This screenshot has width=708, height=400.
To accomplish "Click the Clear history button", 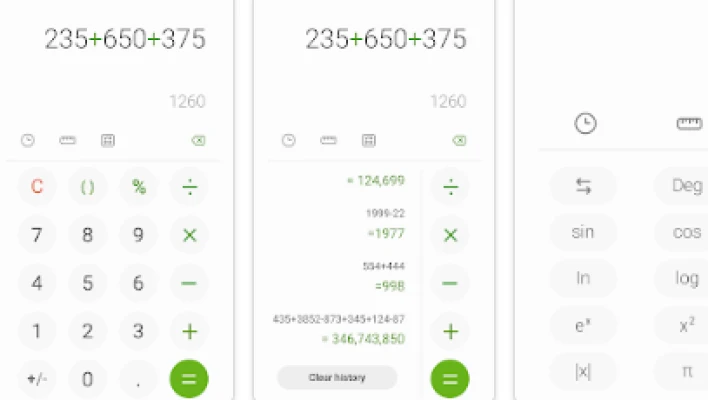I will point(337,377).
